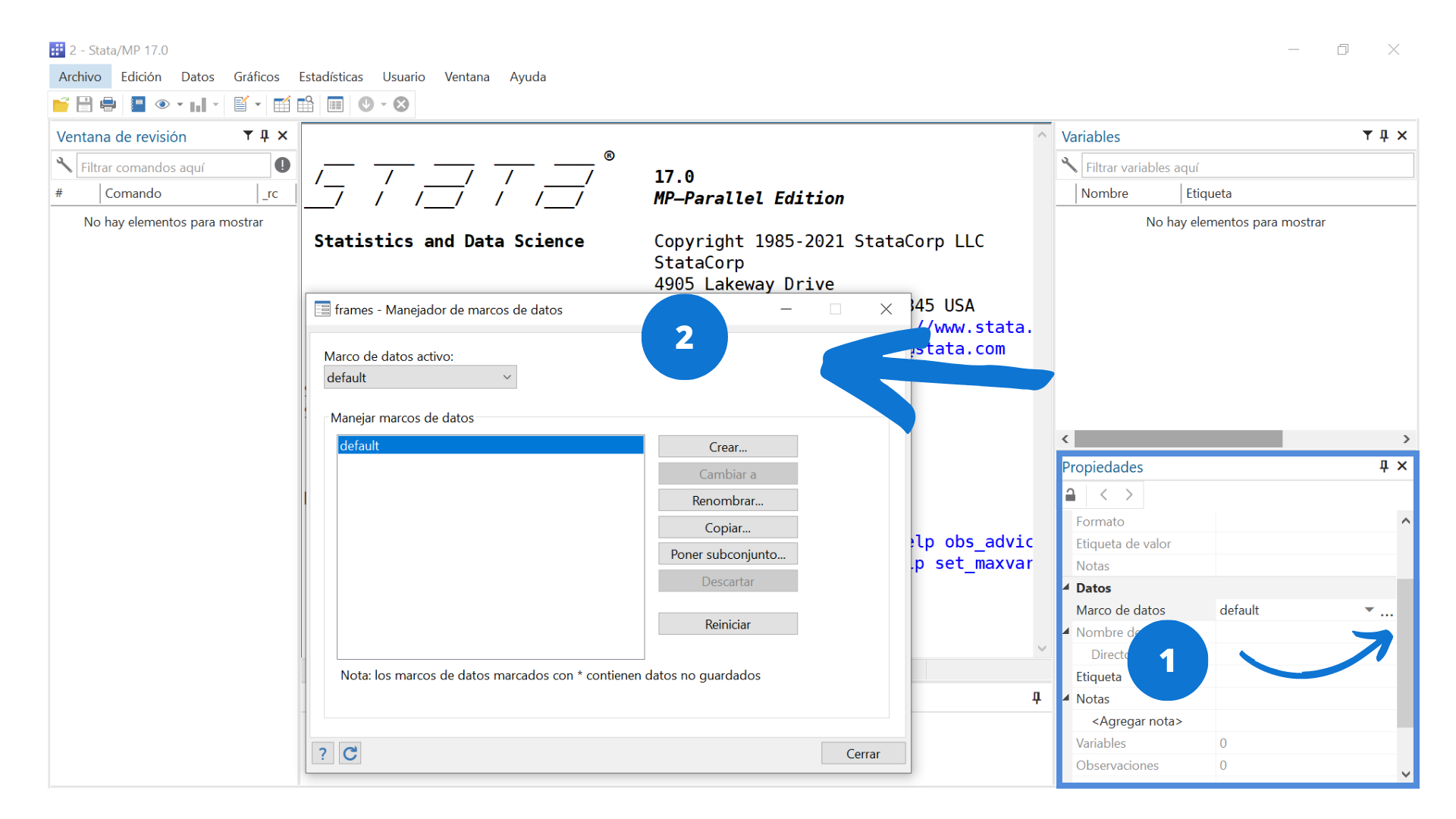Toggle the lock icon in Propiedades

(1071, 494)
